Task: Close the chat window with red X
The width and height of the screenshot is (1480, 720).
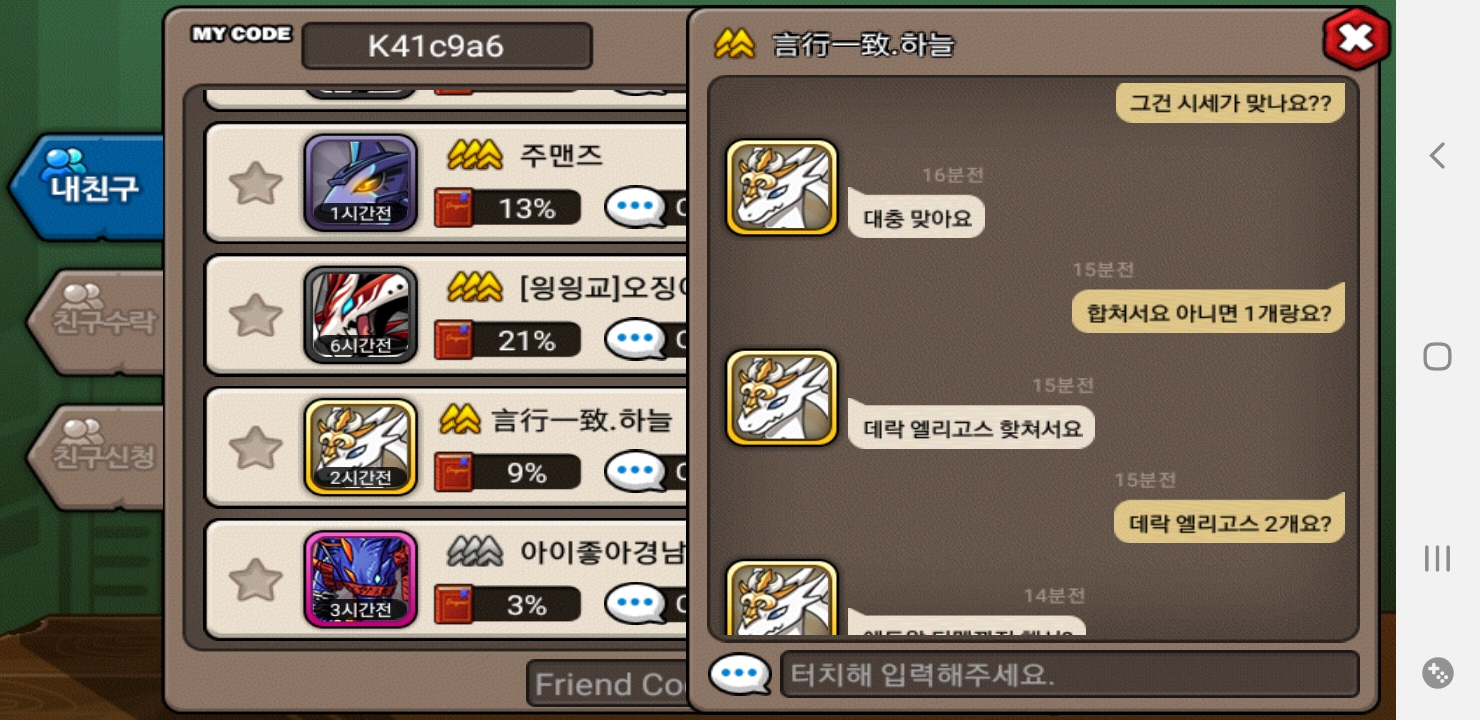Action: (1356, 39)
